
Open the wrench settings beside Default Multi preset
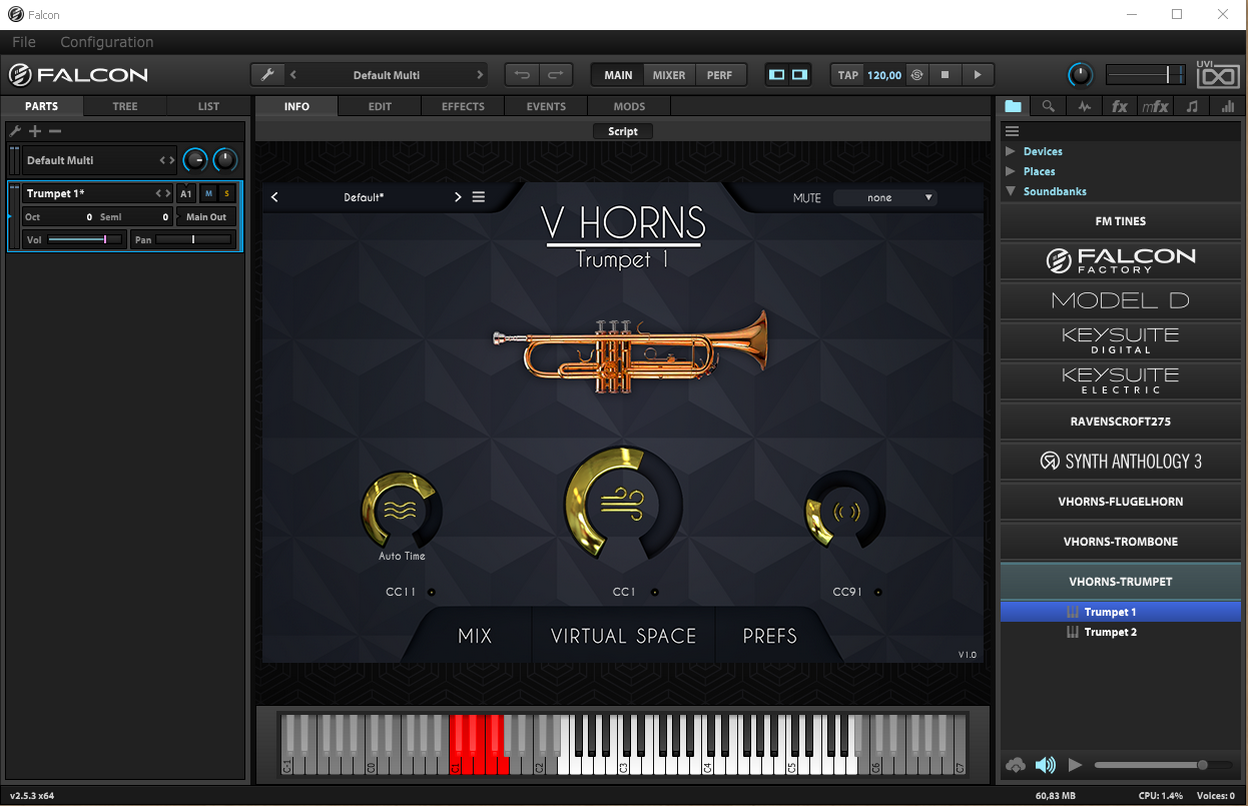267,75
